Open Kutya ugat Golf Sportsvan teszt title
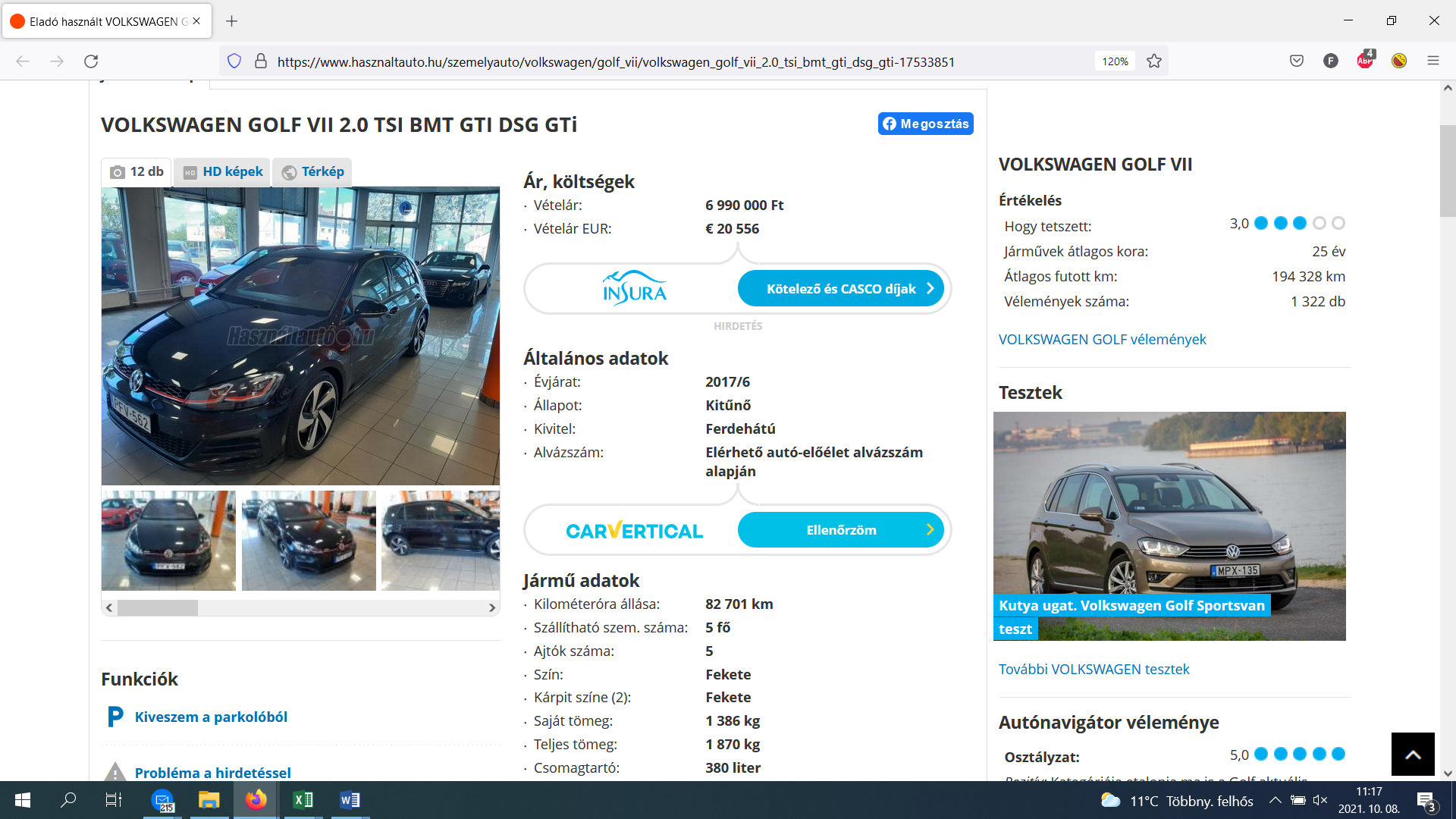The height and width of the screenshot is (819, 1456). click(1131, 617)
